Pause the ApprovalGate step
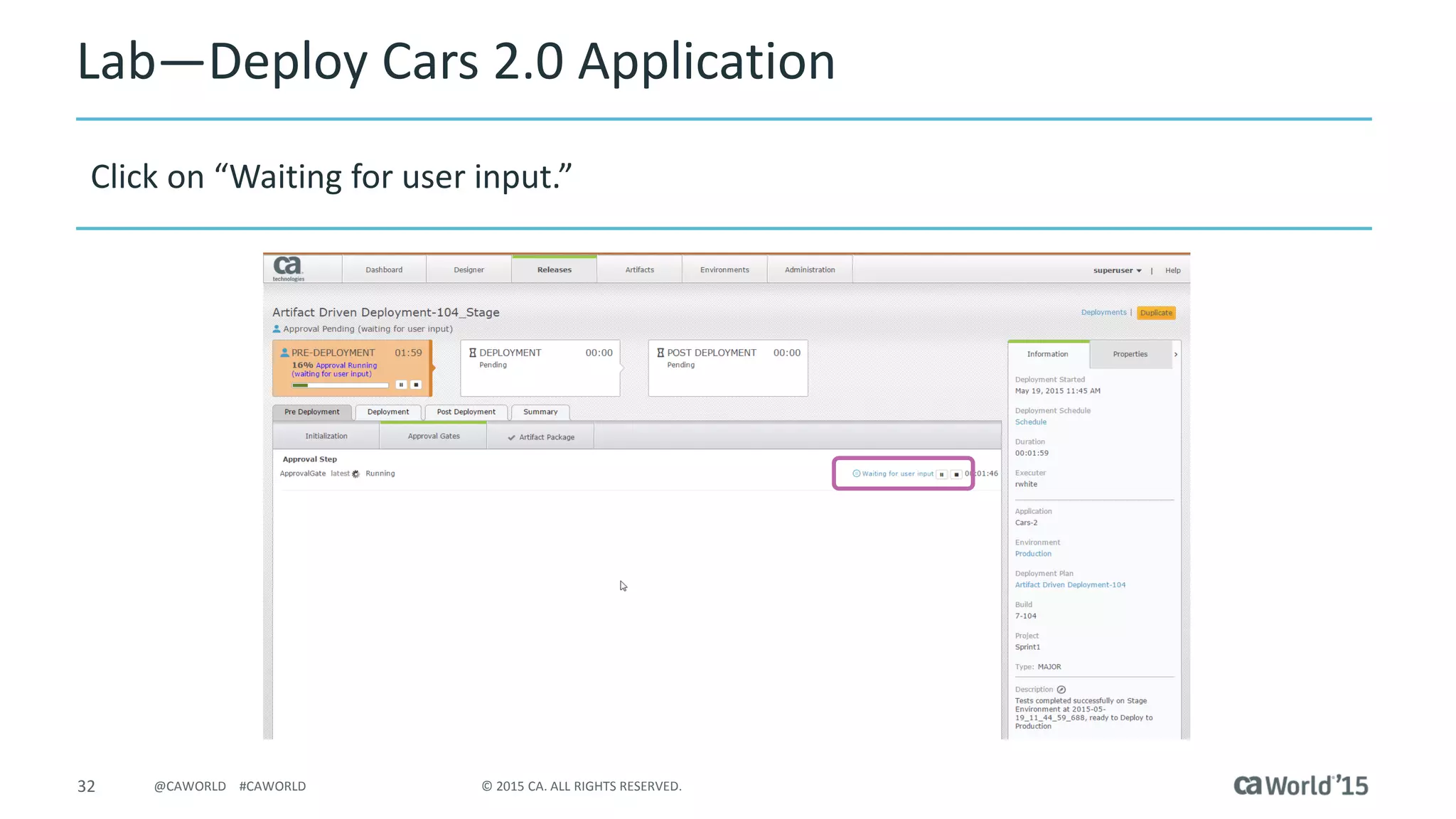This screenshot has height=819, width=1456. point(942,474)
